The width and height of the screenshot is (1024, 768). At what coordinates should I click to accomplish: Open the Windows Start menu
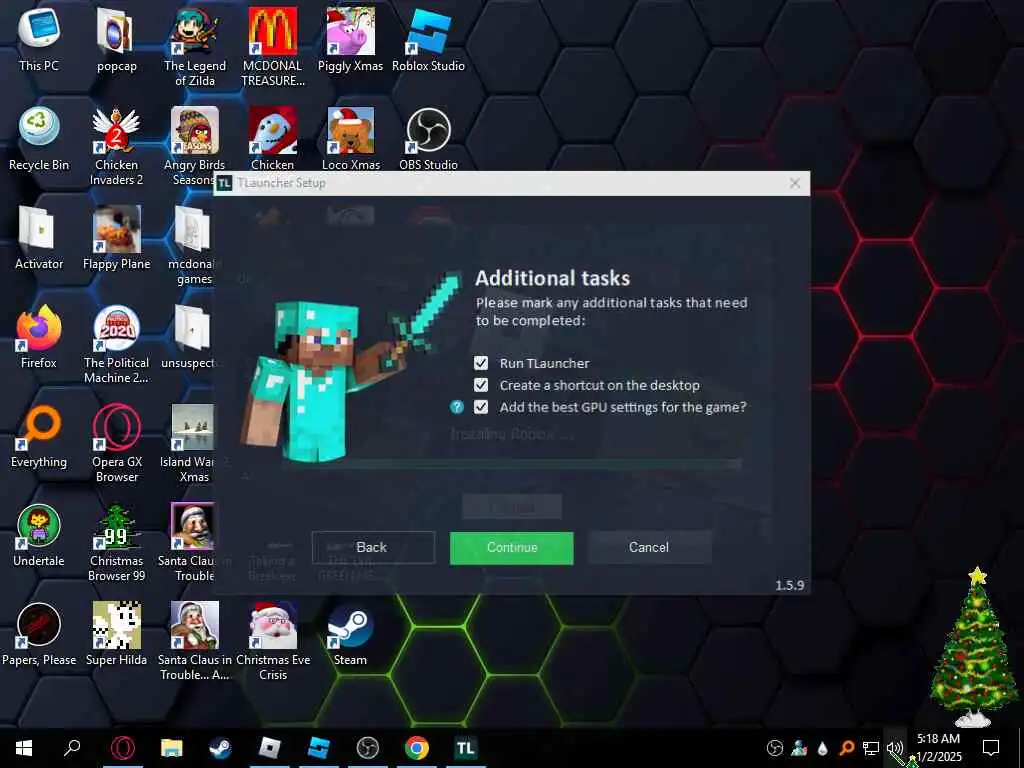point(24,748)
